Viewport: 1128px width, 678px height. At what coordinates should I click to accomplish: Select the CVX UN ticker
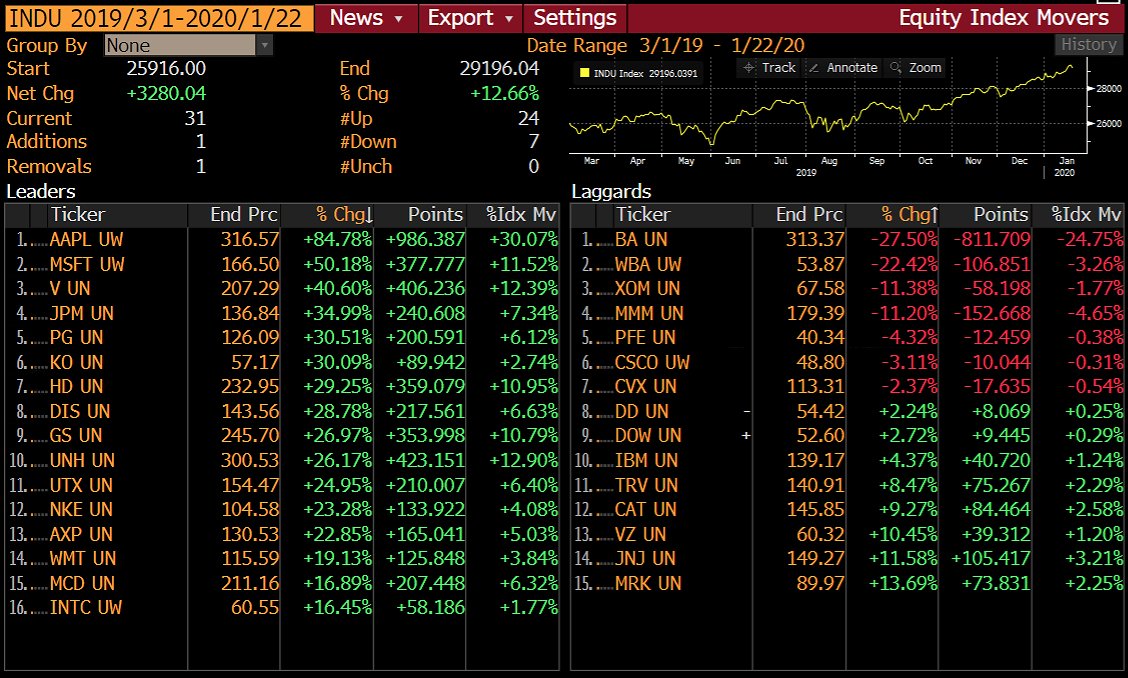coord(646,387)
